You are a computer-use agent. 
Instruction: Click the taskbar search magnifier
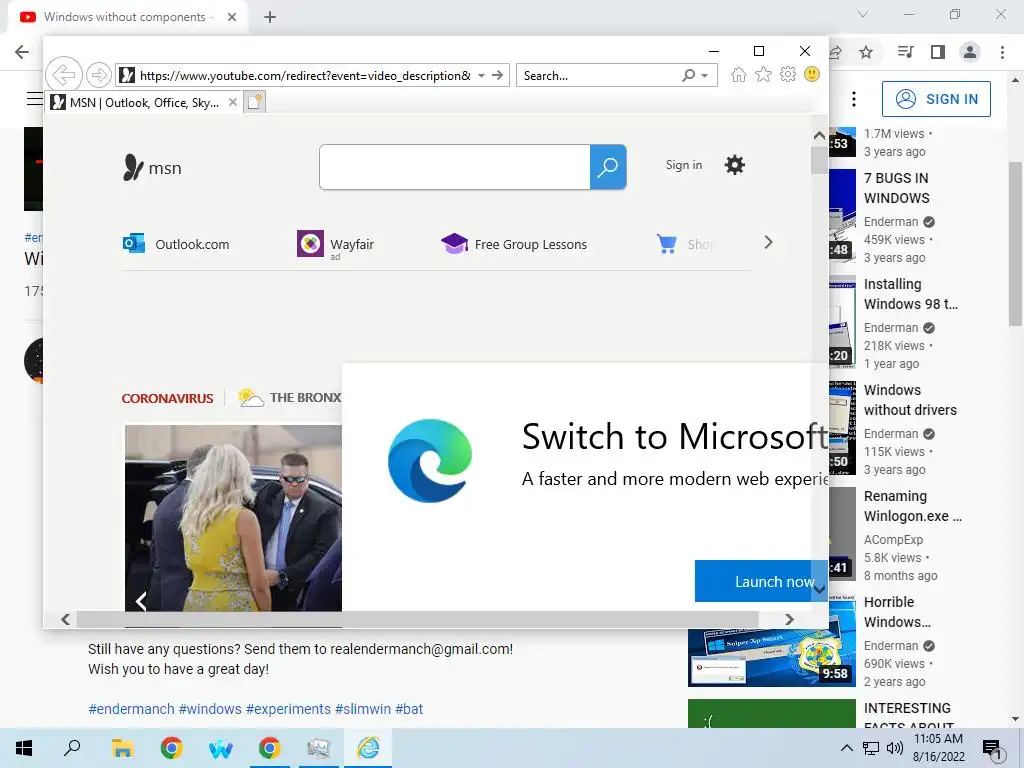pyautogui.click(x=72, y=747)
